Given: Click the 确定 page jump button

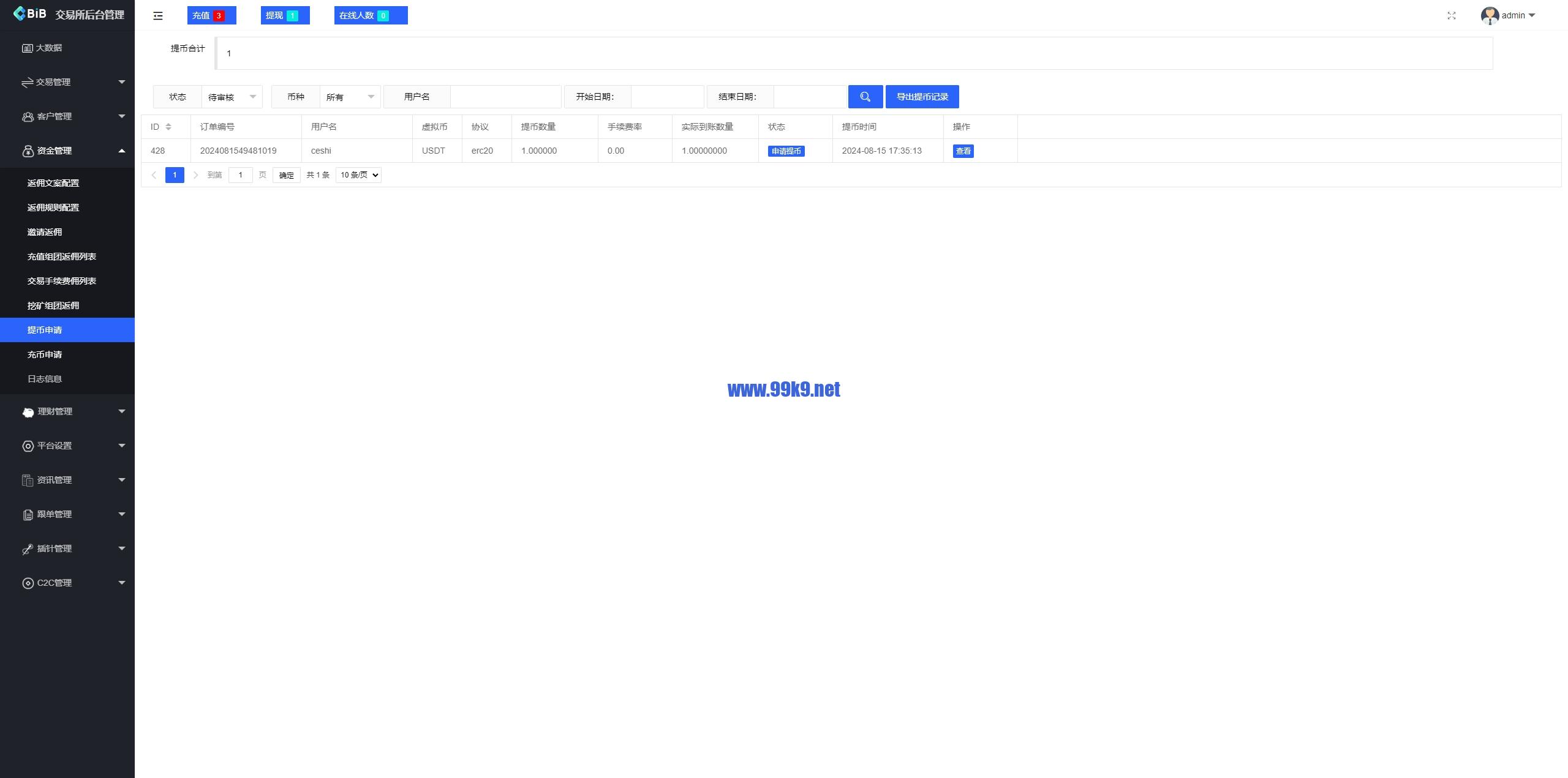Looking at the screenshot, I should click(286, 175).
